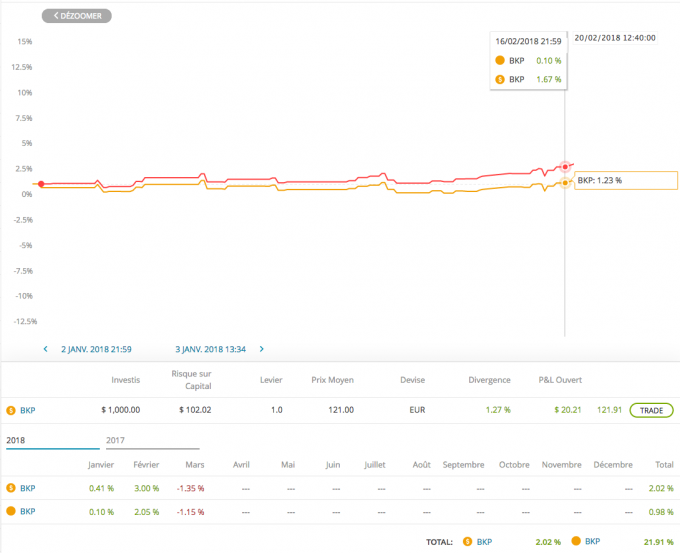Image resolution: width=680 pixels, height=553 pixels.
Task: Select the 2 JANV. 2018 21:59 start date
Action: [x=96, y=349]
